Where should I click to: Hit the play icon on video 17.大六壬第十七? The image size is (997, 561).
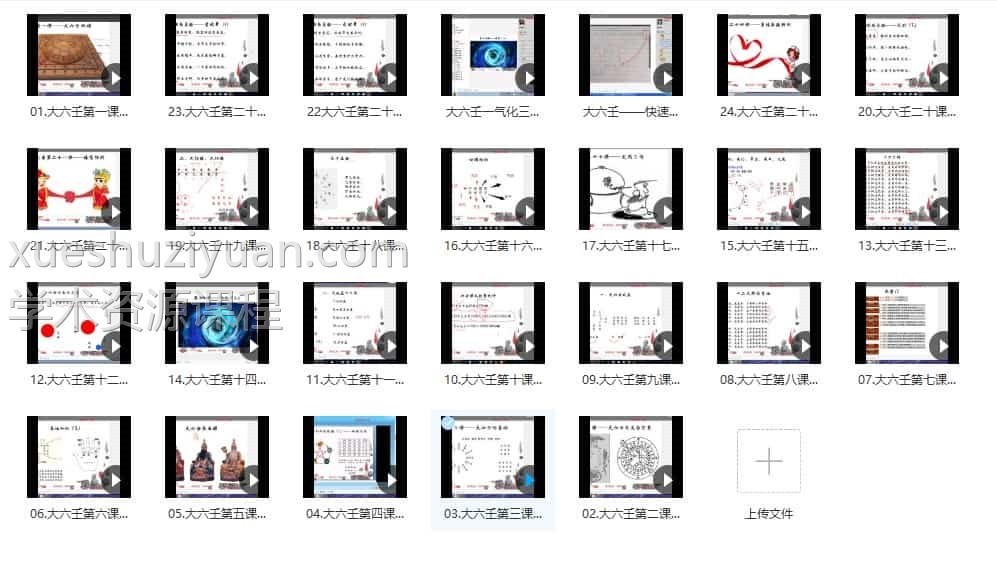(664, 212)
